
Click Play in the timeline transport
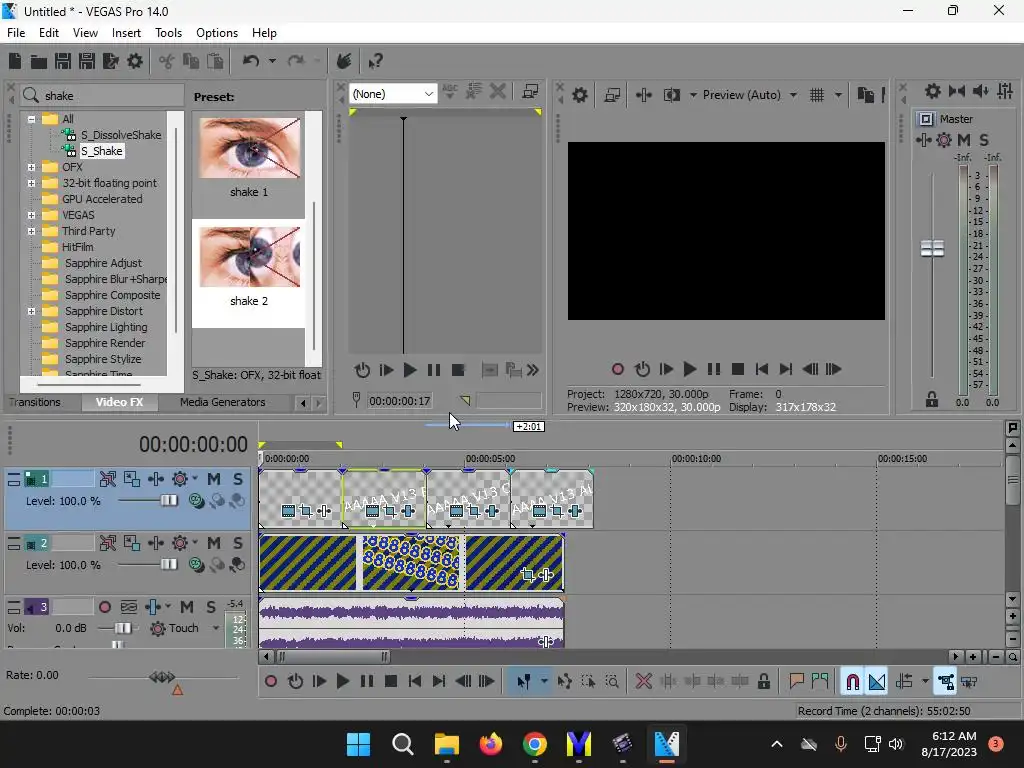(342, 682)
